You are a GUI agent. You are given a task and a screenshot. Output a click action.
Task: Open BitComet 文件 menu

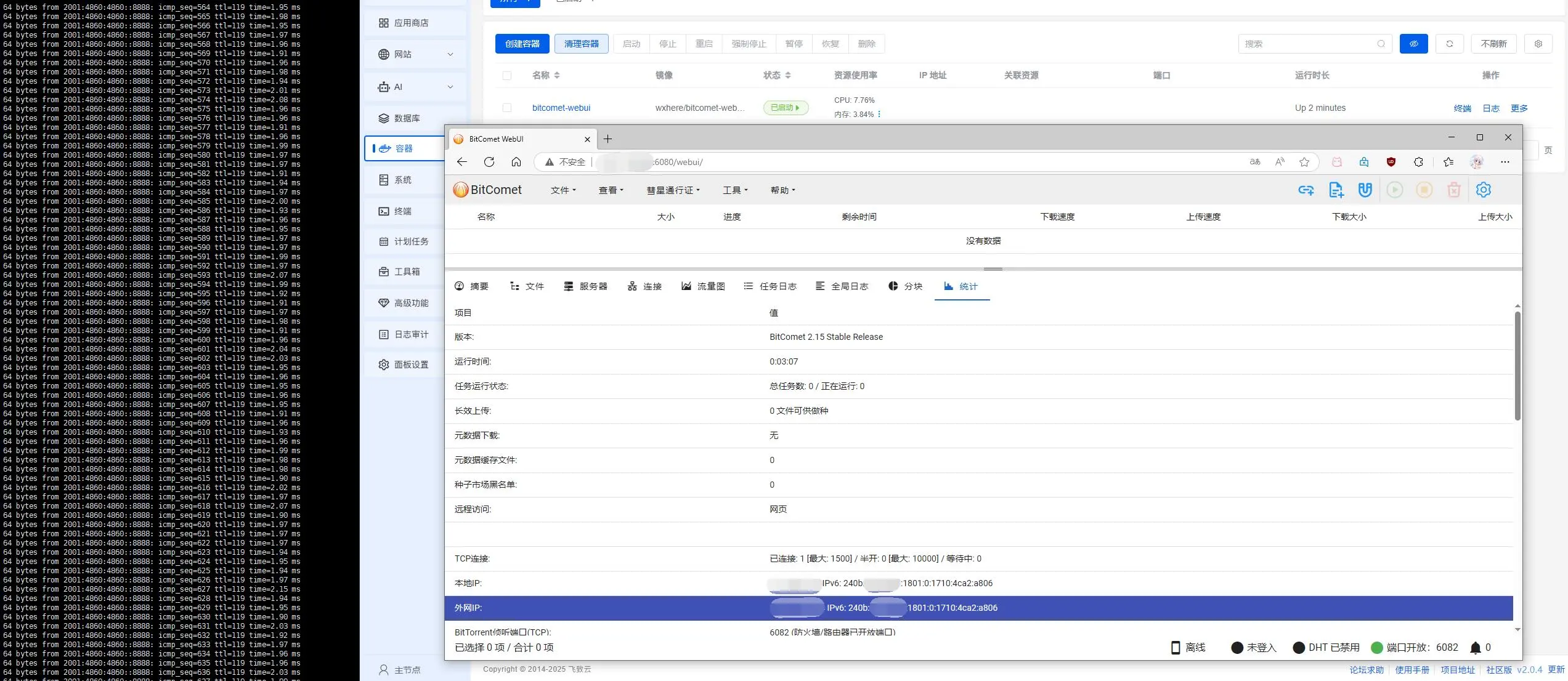coord(563,190)
